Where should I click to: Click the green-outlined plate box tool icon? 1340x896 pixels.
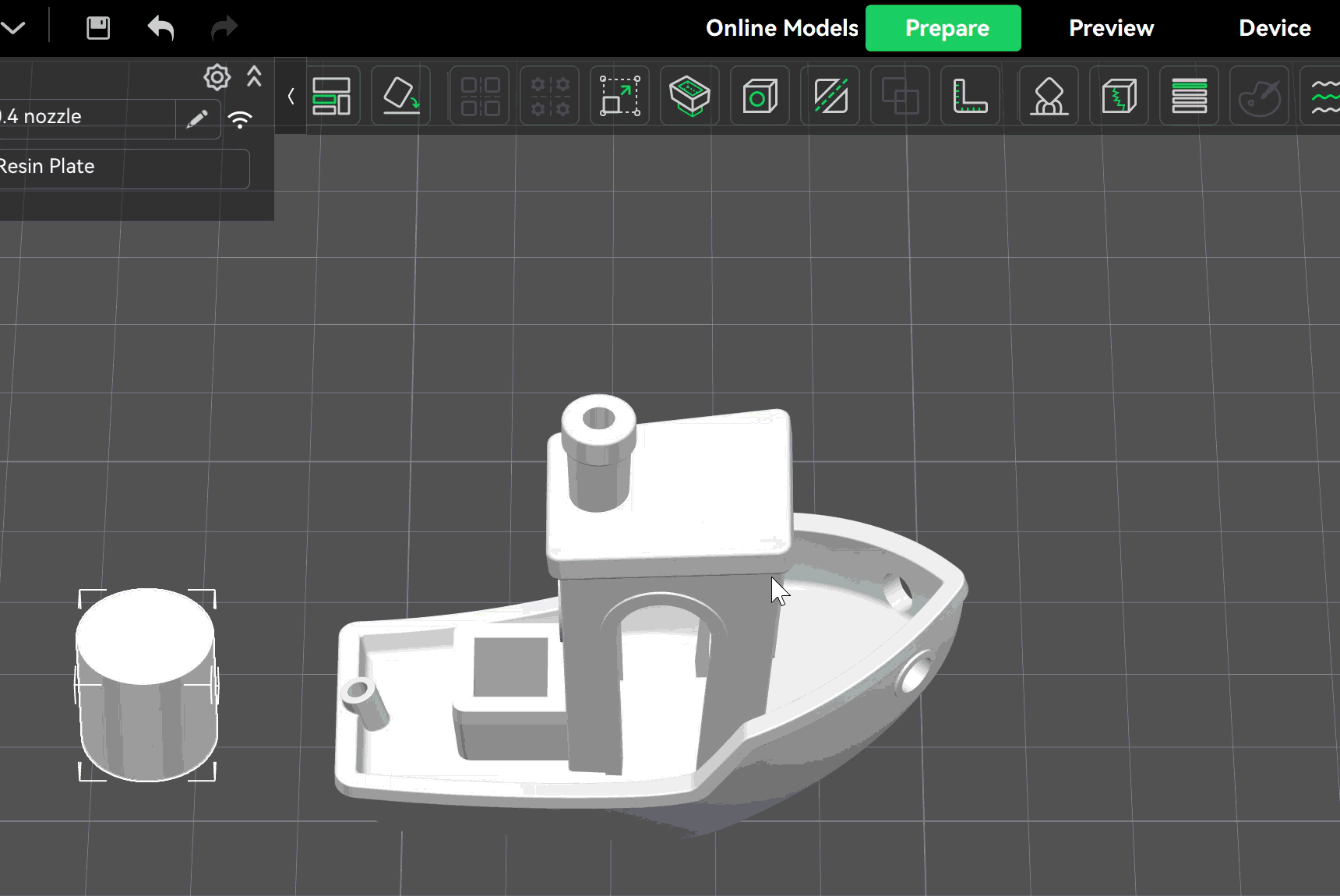pos(690,97)
